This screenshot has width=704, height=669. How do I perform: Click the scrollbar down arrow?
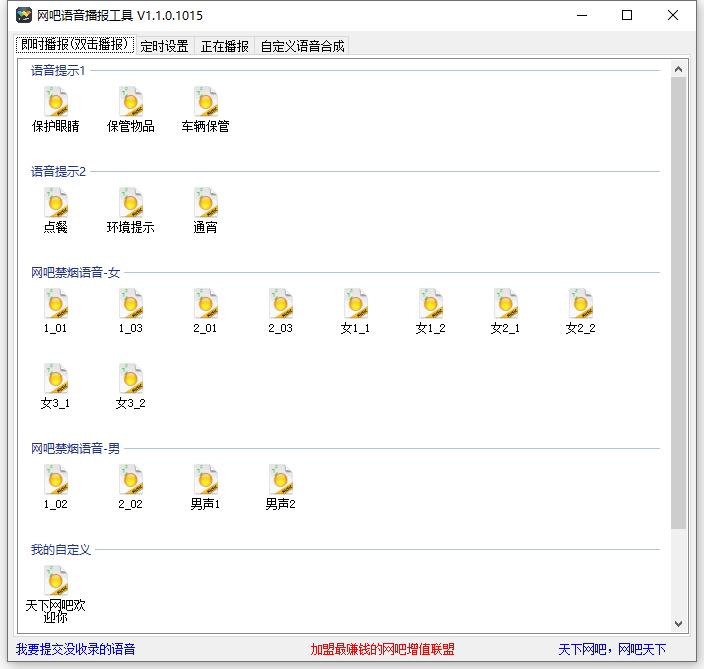[678, 624]
